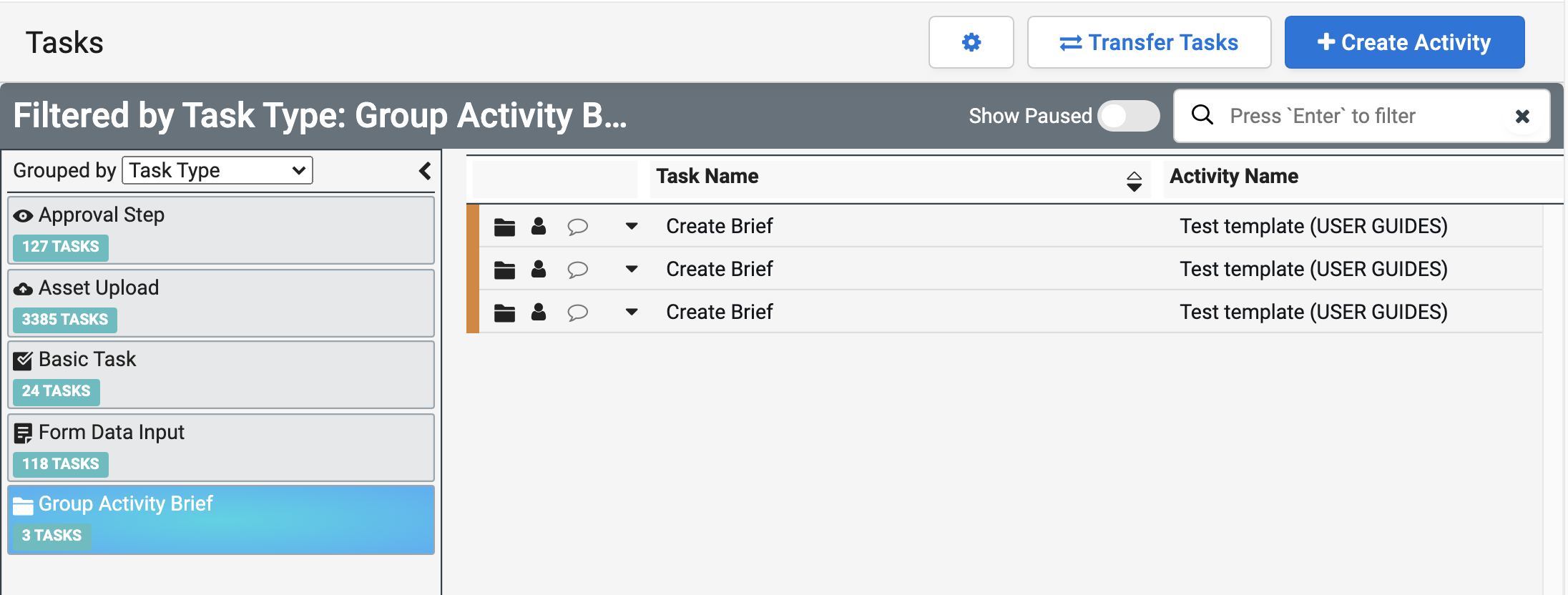Screen dimensions: 1568x595
Task: Click the folder icon in third Create Brief row
Action: point(504,313)
